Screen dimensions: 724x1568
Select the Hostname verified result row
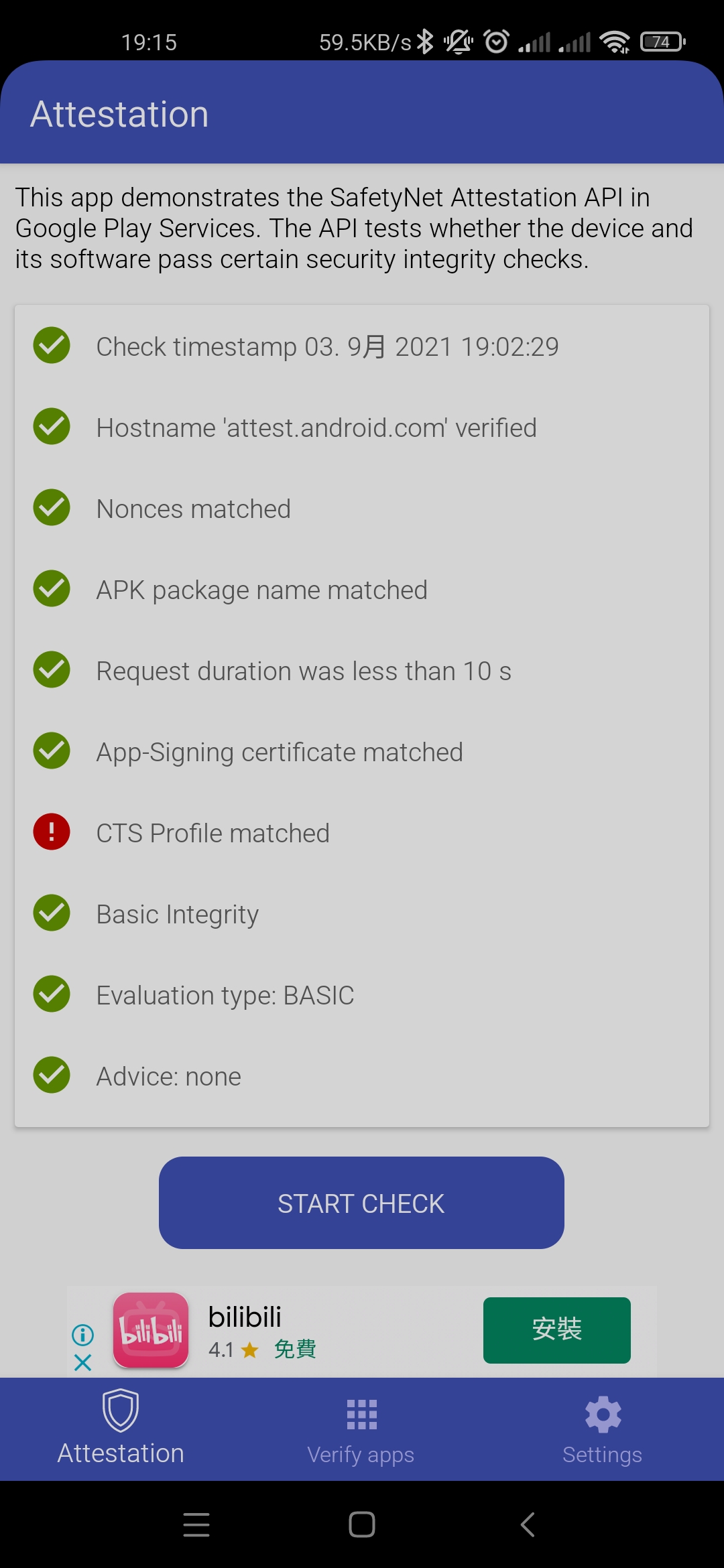(362, 428)
